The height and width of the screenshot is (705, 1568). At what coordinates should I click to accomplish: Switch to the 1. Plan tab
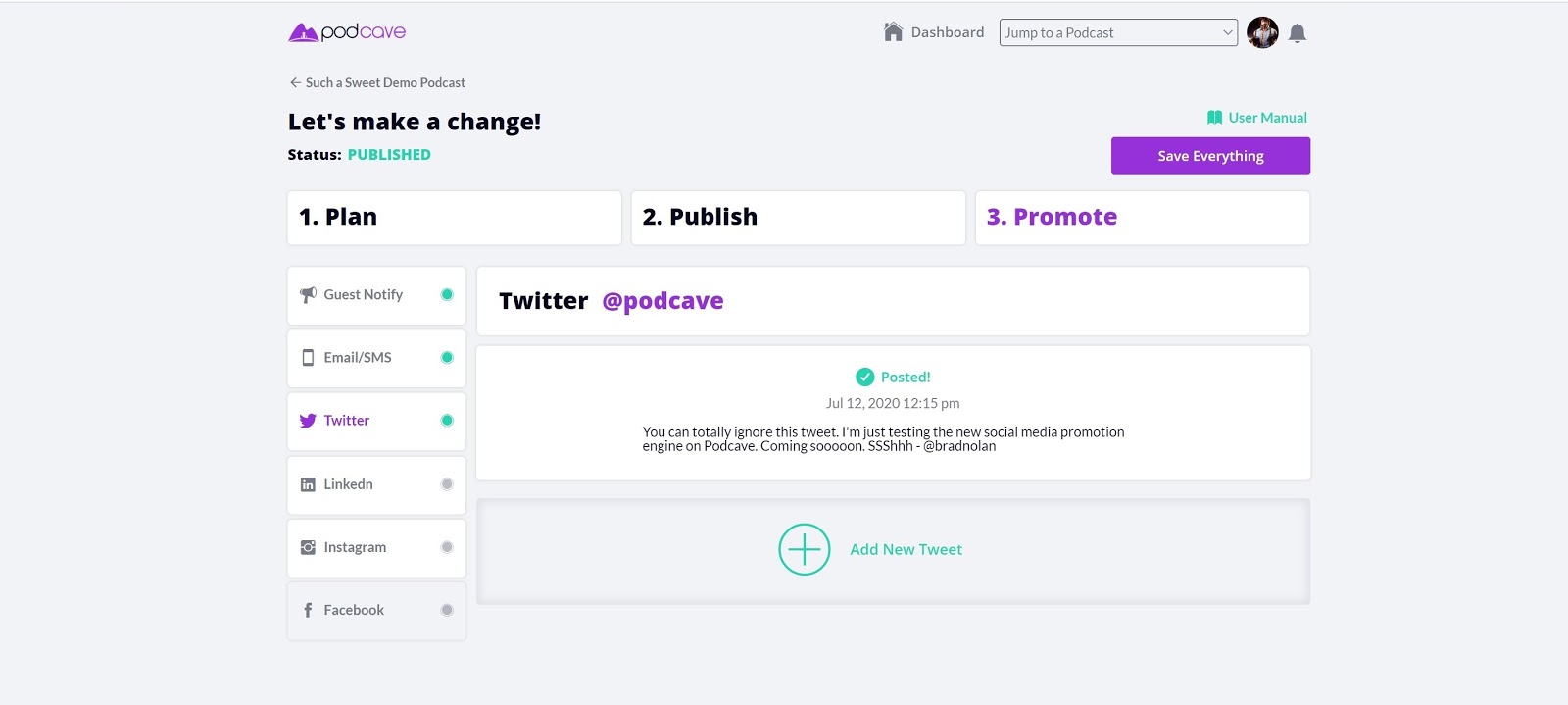[x=455, y=218]
